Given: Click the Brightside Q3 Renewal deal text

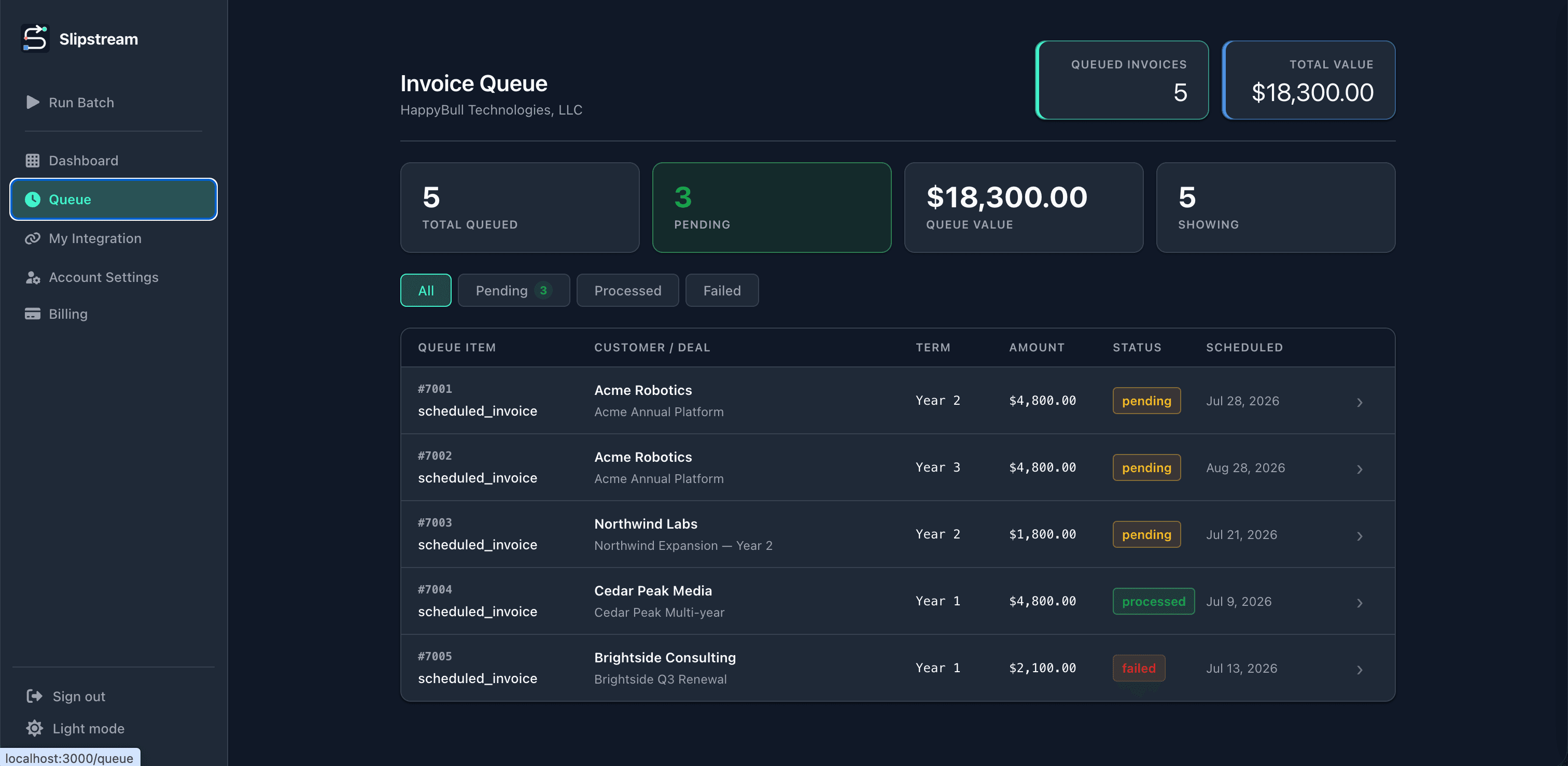Looking at the screenshot, I should coord(660,679).
